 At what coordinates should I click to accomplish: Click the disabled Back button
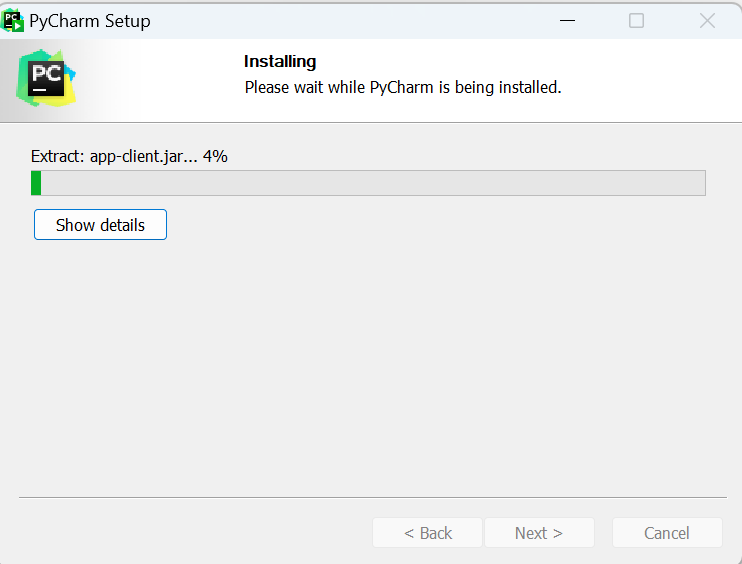pyautogui.click(x=427, y=533)
